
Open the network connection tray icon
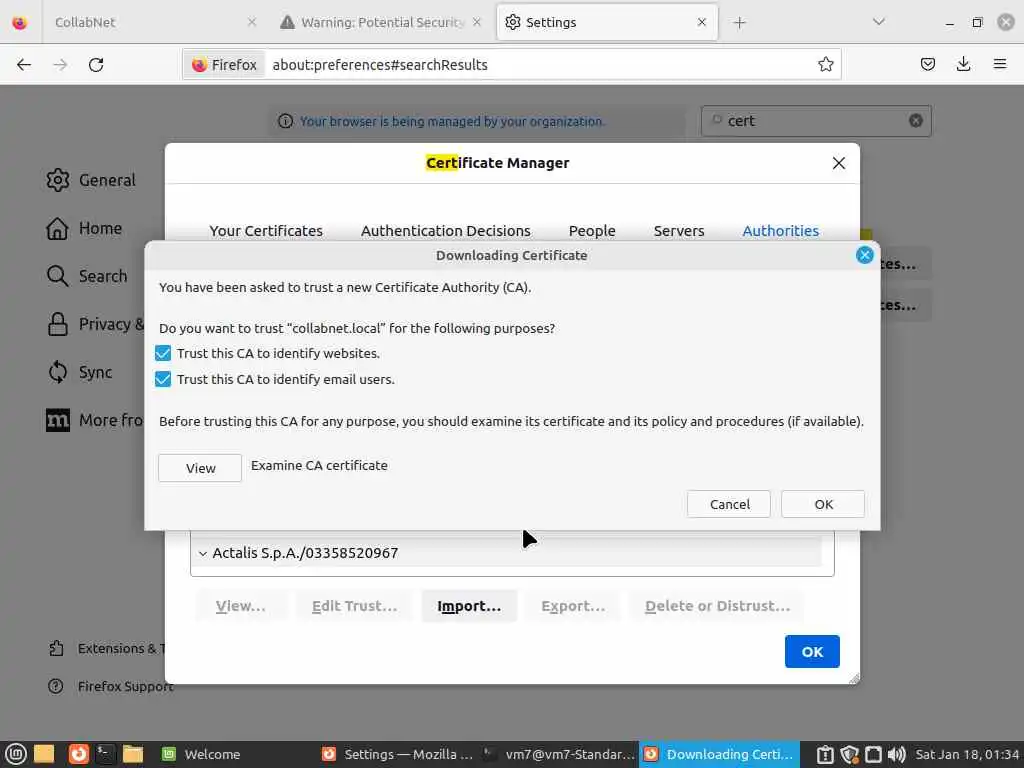click(873, 754)
